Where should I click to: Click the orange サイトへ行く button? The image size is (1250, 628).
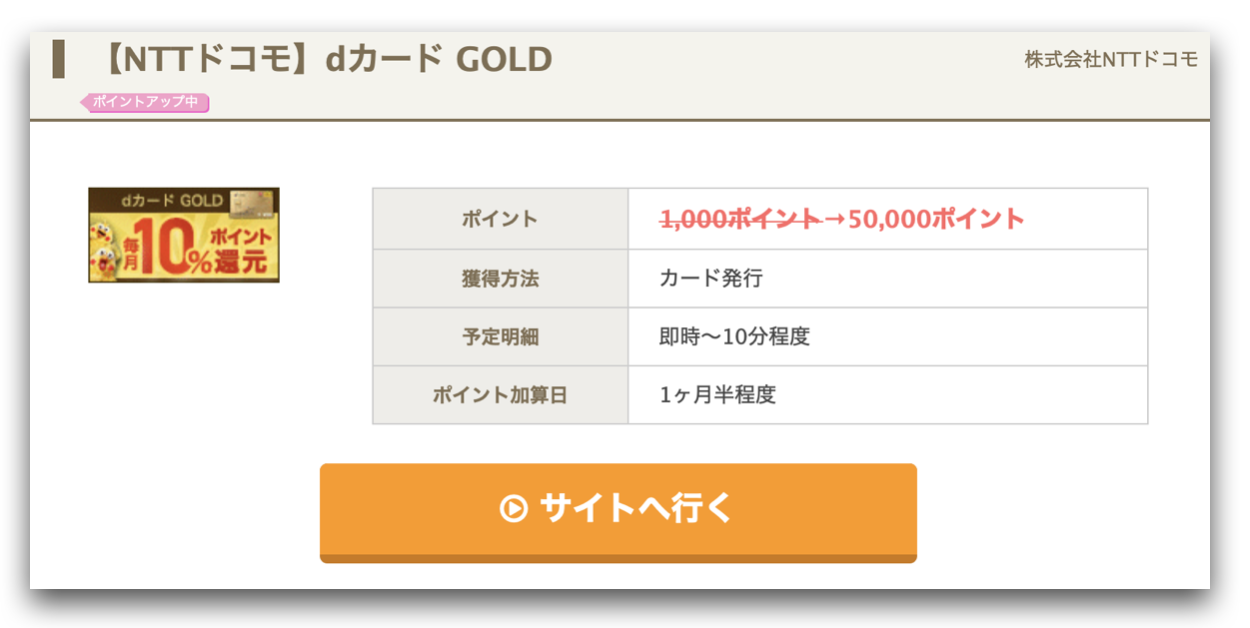pos(618,512)
